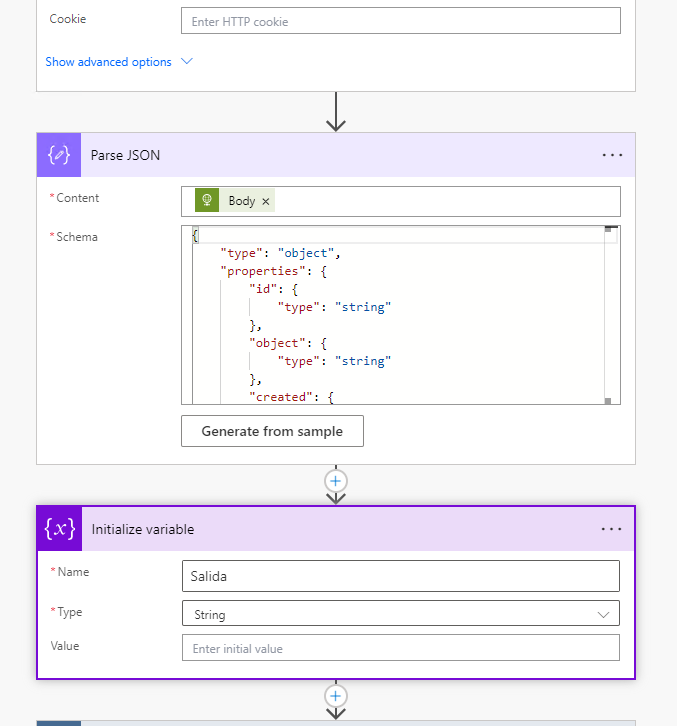Click the Schema editor vertical scrollbar
The height and width of the screenshot is (726, 677).
607,315
